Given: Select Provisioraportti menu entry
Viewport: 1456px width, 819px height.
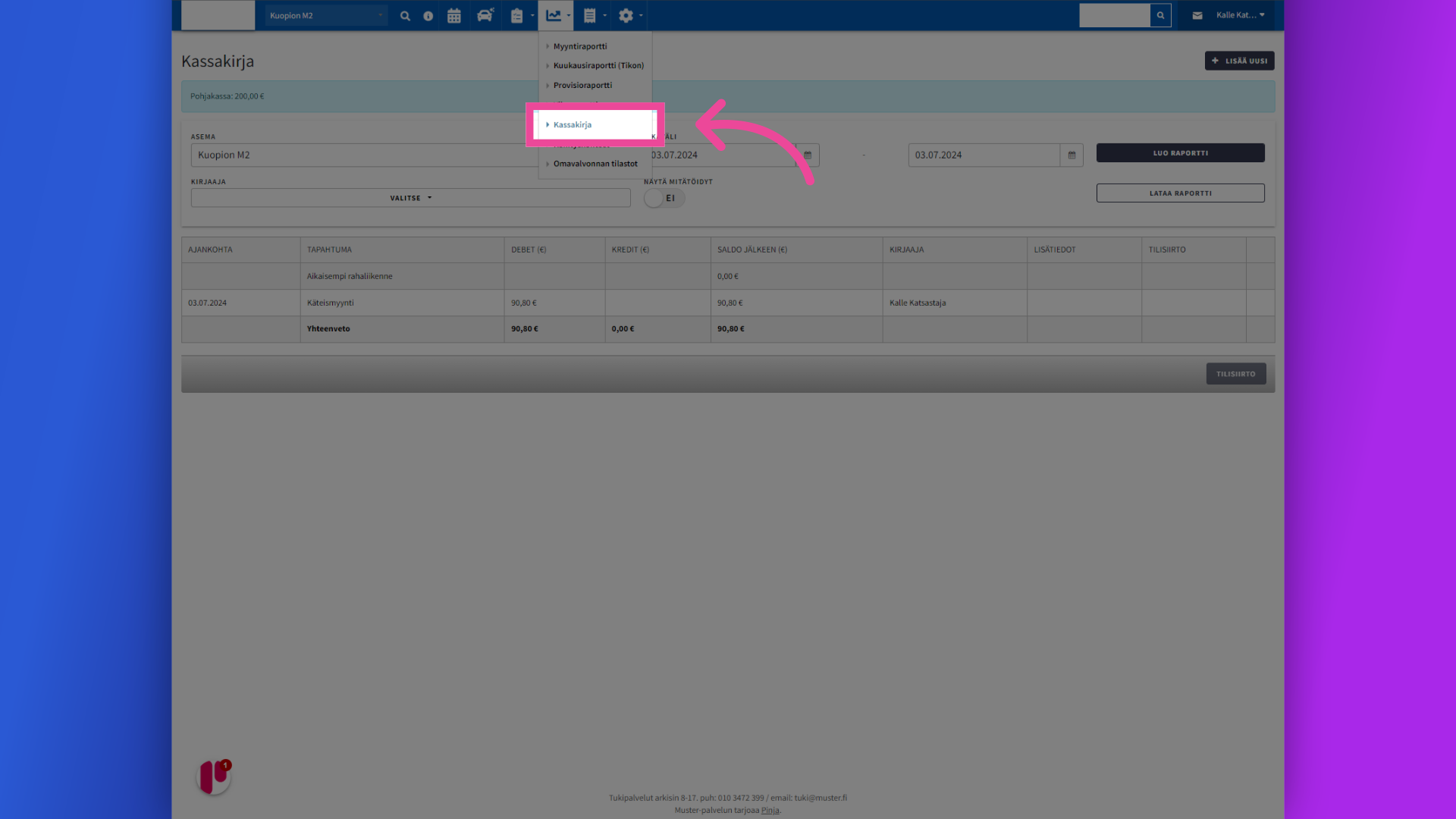Looking at the screenshot, I should [582, 85].
